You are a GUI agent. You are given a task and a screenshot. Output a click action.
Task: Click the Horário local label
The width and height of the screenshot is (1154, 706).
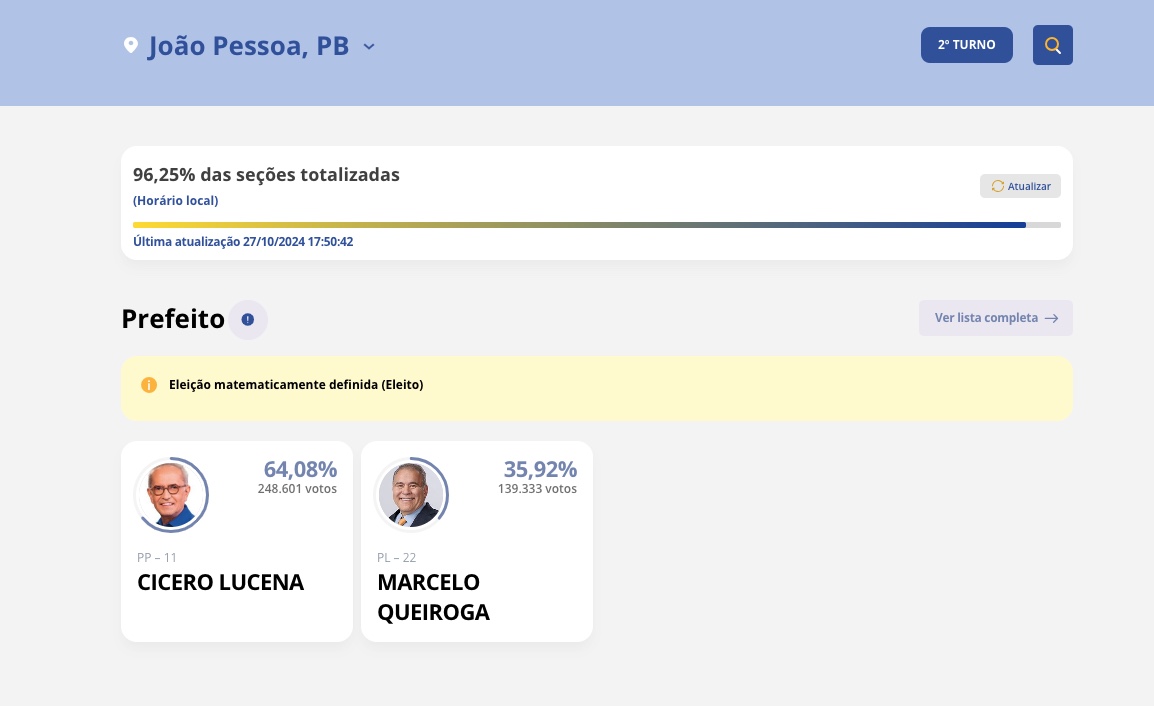(176, 201)
